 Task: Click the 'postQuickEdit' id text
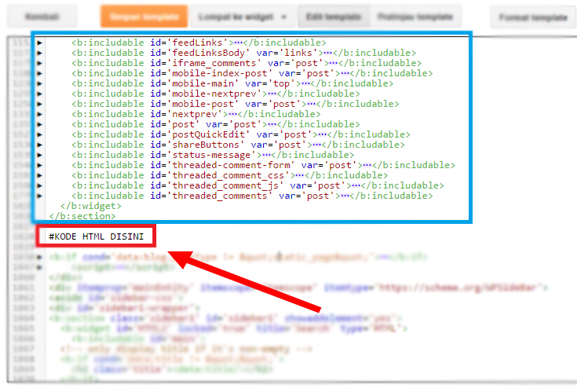click(x=209, y=134)
